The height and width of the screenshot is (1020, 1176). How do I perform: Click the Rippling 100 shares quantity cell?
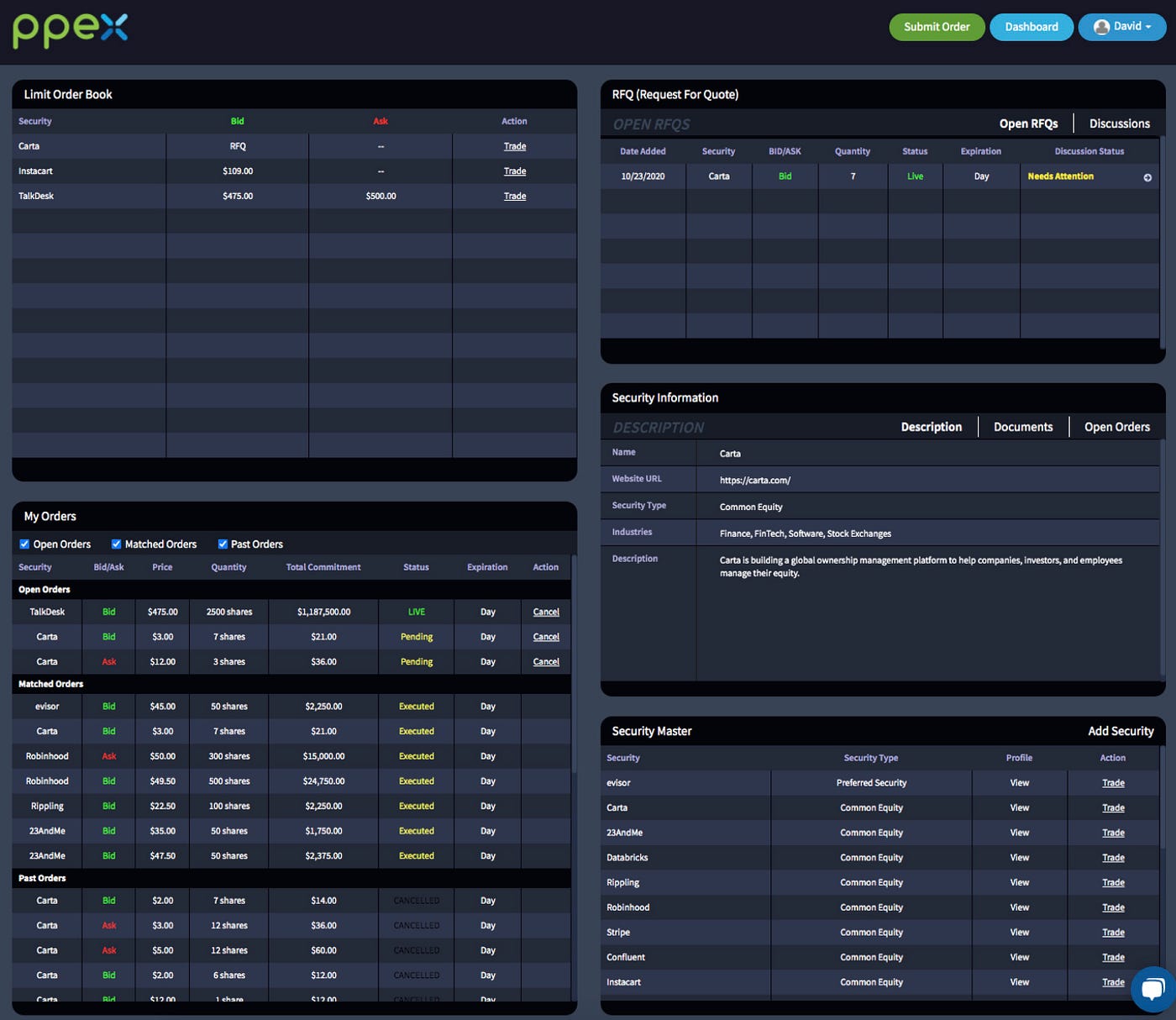tap(229, 806)
